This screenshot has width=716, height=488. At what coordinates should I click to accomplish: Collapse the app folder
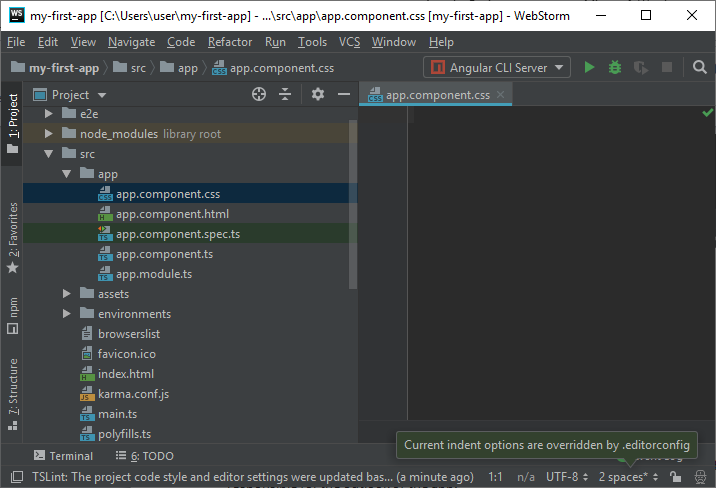point(67,174)
